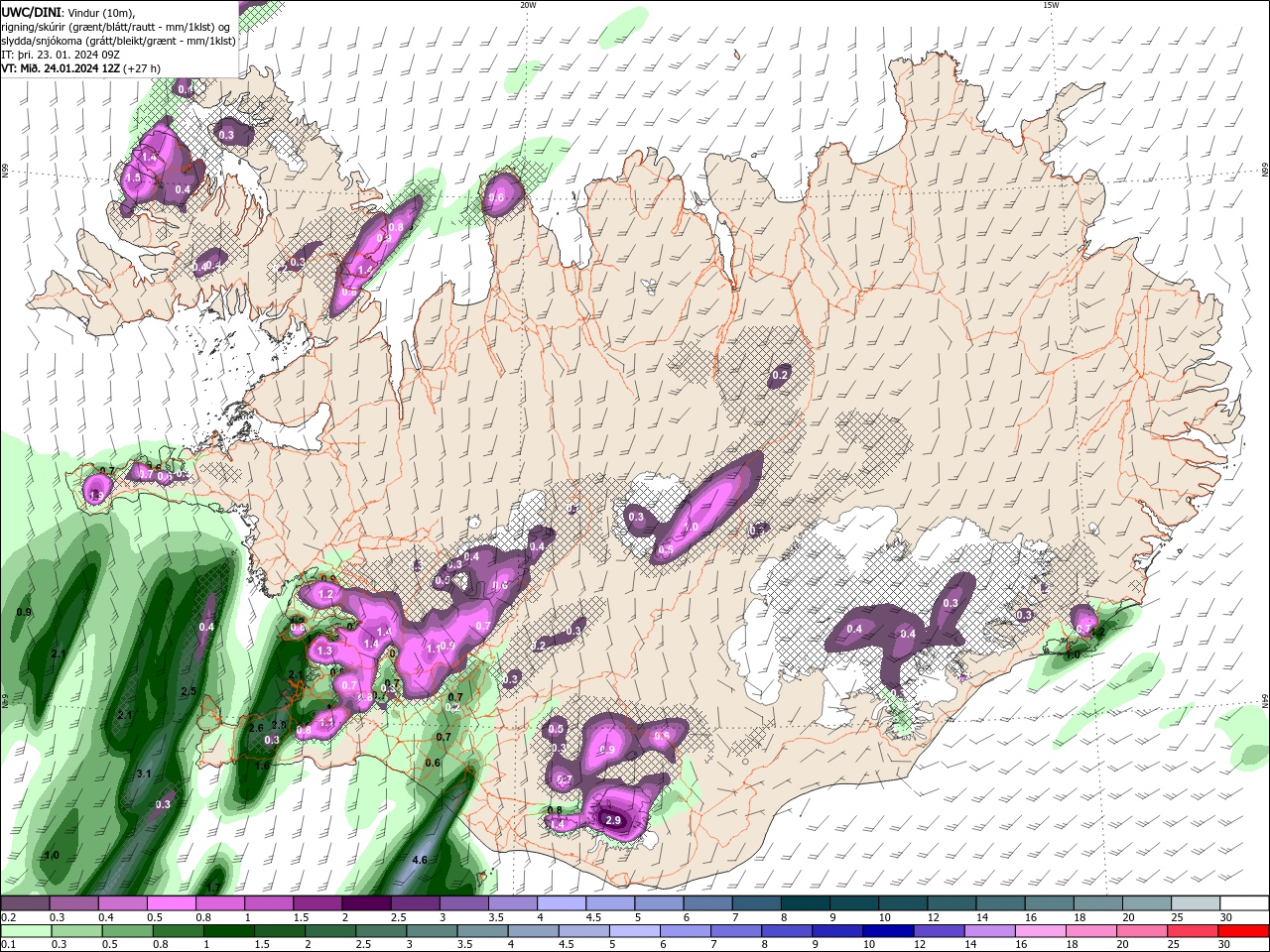Pick the top legend swatch starting at 0.2
Image resolution: width=1270 pixels, height=952 pixels.
click(25, 903)
